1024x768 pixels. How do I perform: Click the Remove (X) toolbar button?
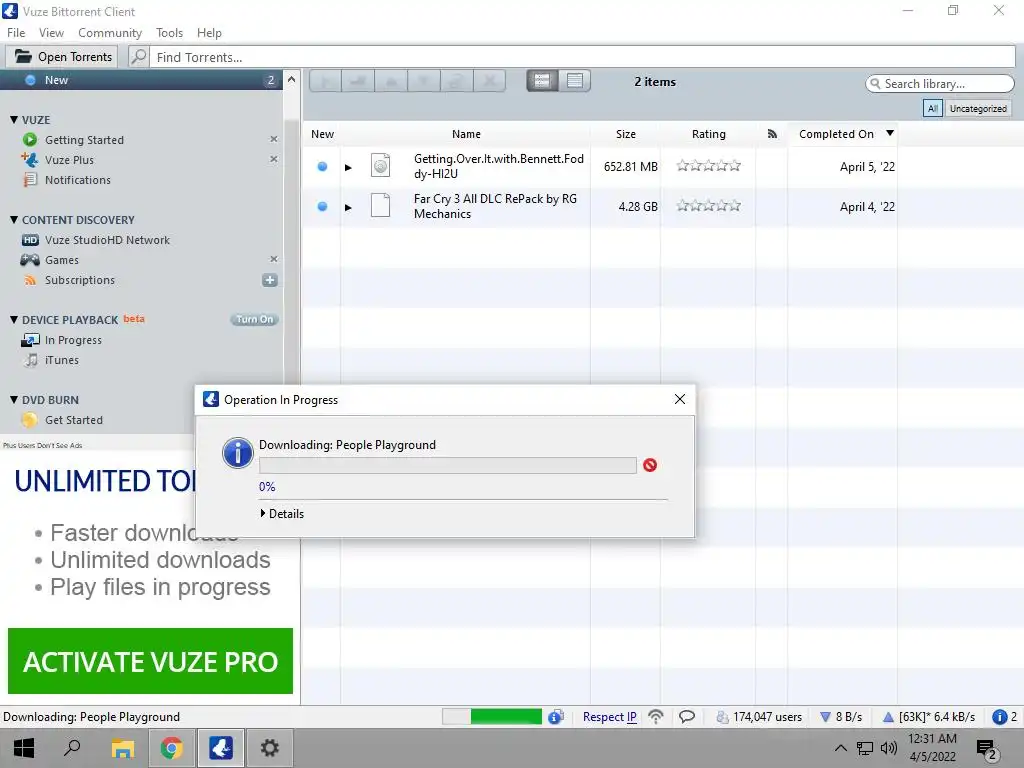(x=488, y=81)
